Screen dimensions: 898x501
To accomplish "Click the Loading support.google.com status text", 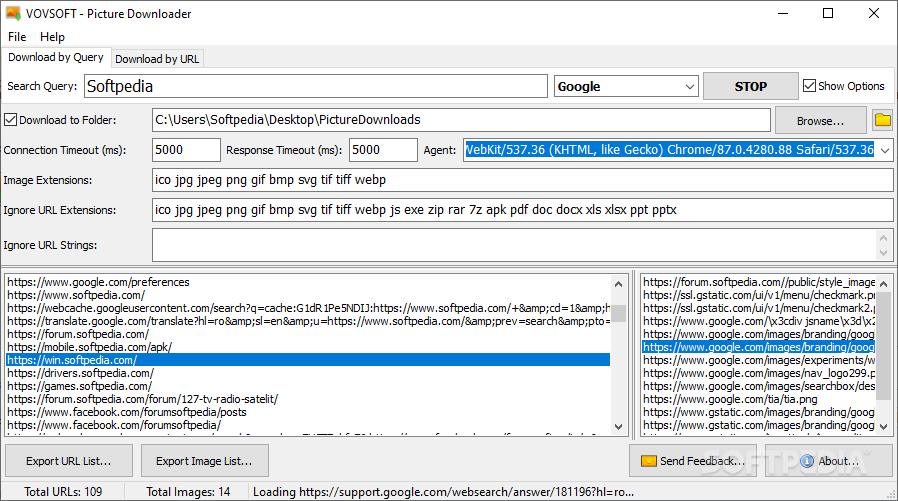I will click(443, 492).
